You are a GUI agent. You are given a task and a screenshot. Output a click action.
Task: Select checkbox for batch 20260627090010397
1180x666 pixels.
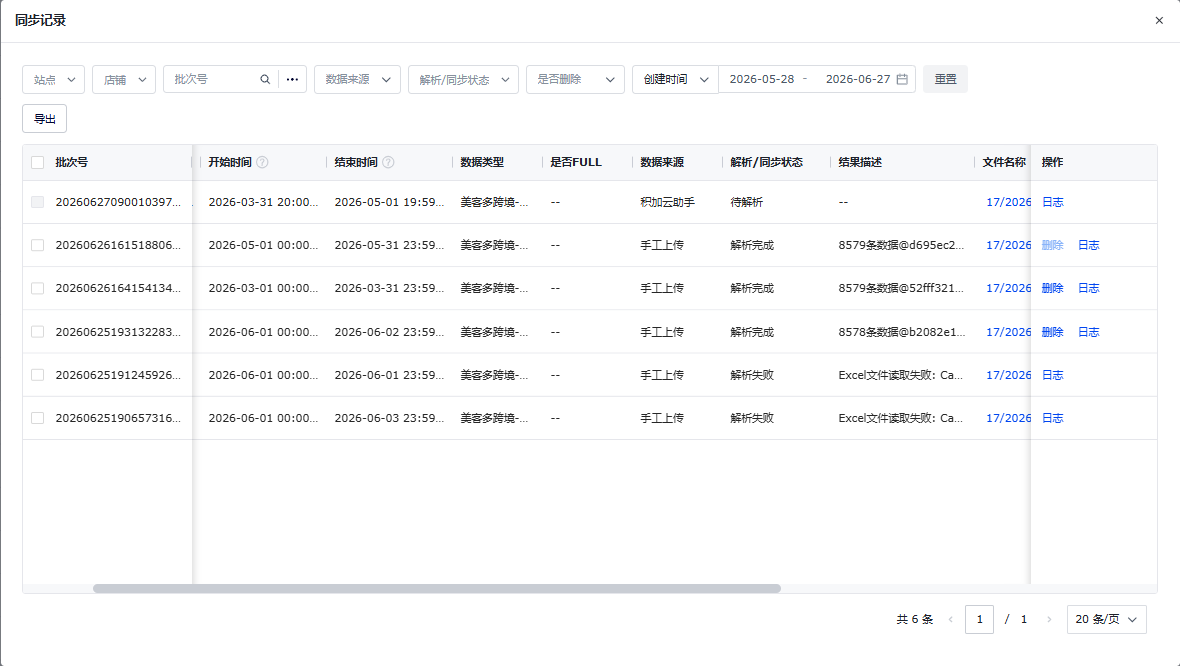point(38,202)
